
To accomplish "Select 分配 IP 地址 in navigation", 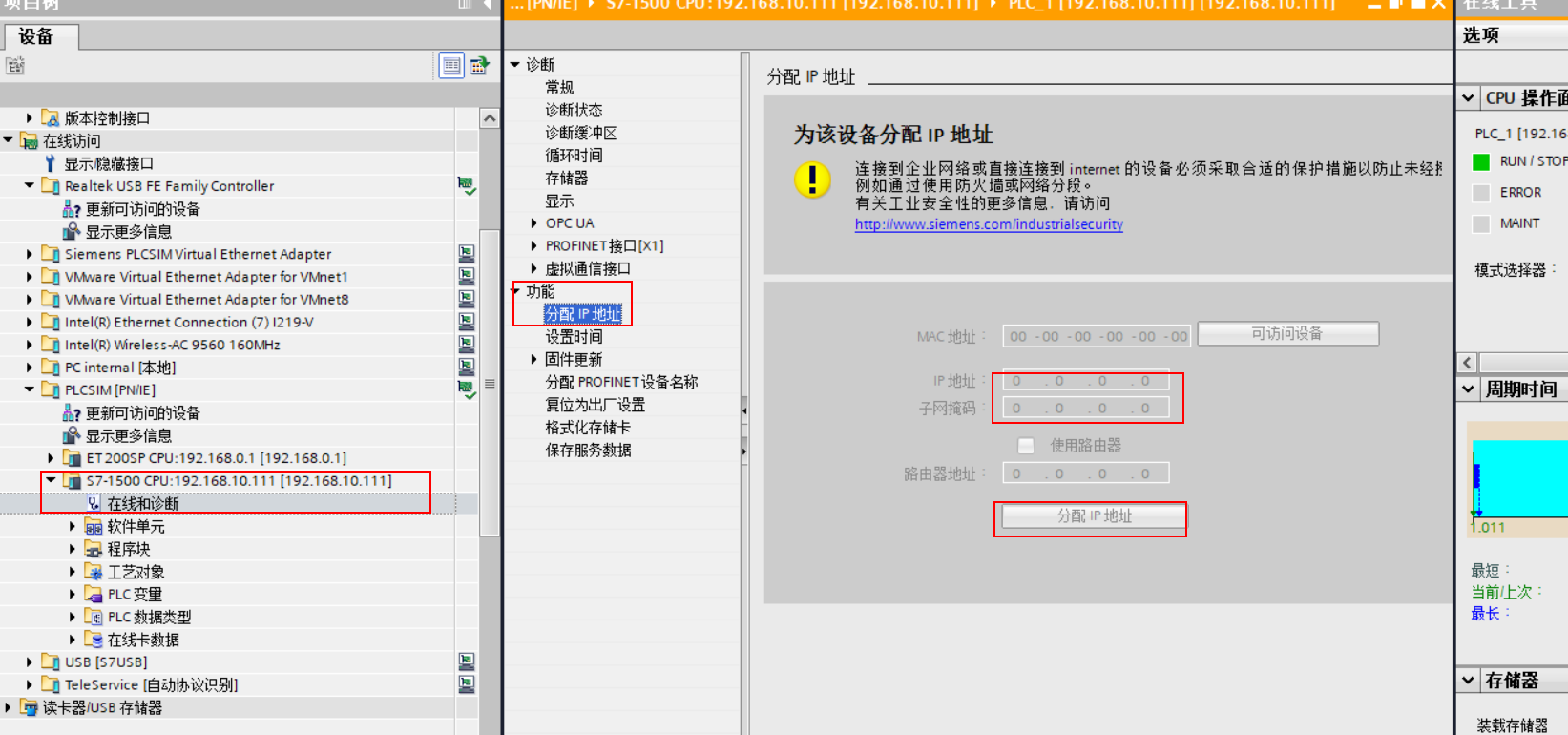I will (583, 314).
